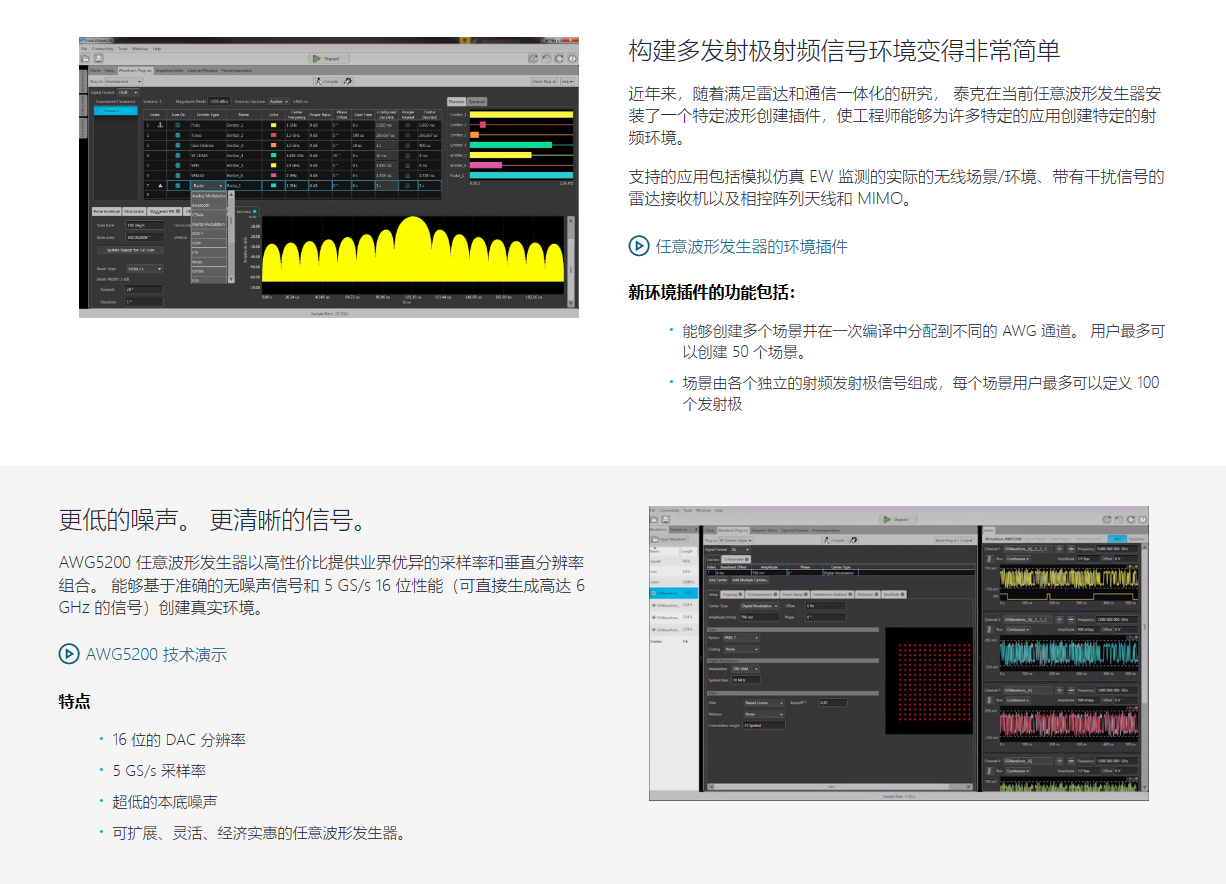Click the paragraph beginning 近年来，随着满足雷达和通信一体化的研究
The image size is (1226, 884).
click(896, 116)
